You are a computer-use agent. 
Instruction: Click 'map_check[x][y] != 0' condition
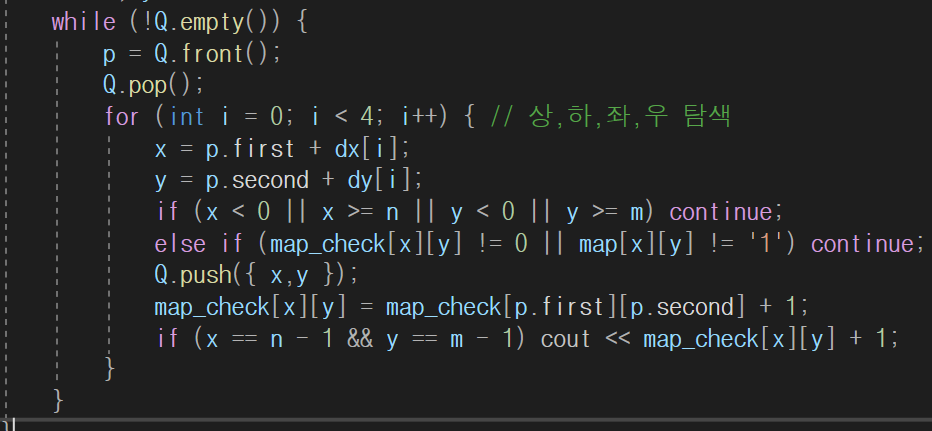pos(398,244)
